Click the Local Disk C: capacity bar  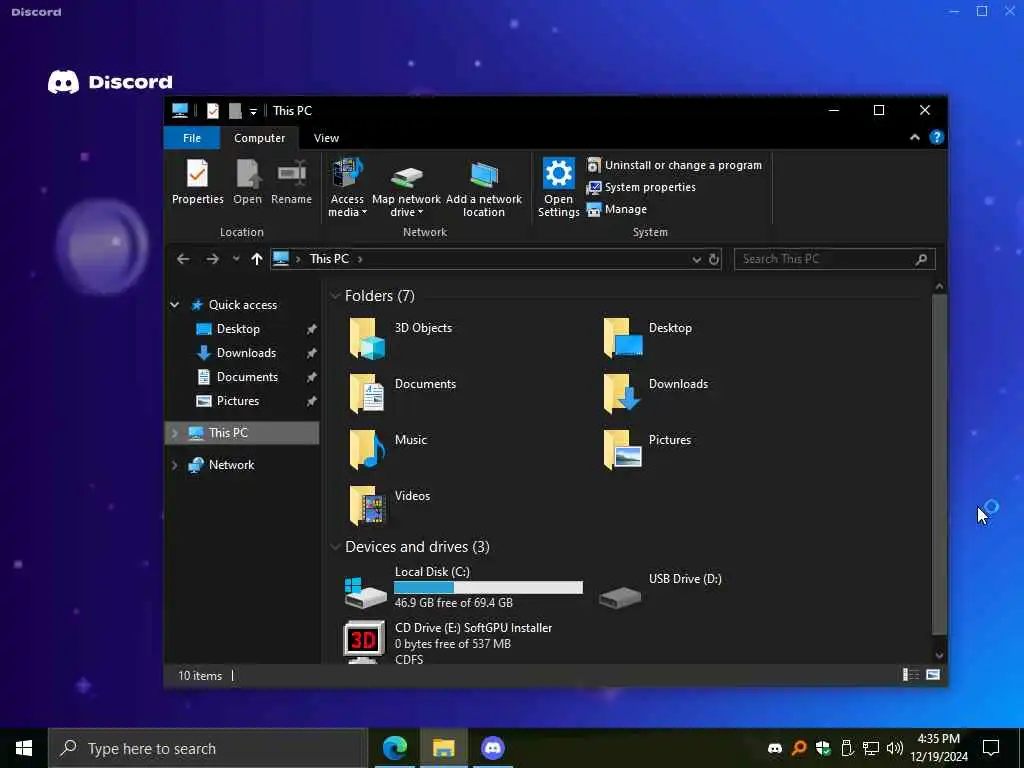point(488,588)
